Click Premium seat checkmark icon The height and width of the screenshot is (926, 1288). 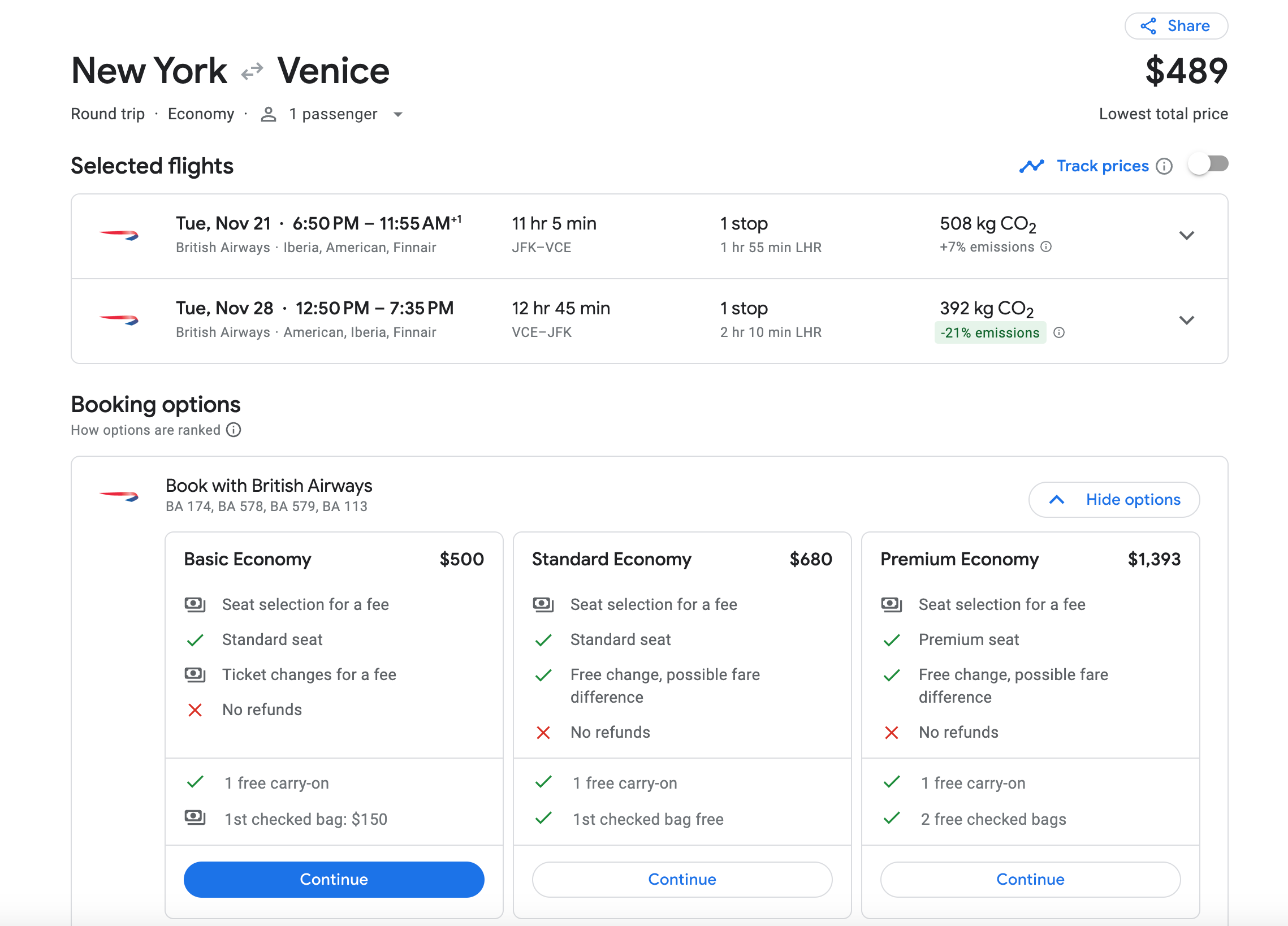click(x=891, y=640)
